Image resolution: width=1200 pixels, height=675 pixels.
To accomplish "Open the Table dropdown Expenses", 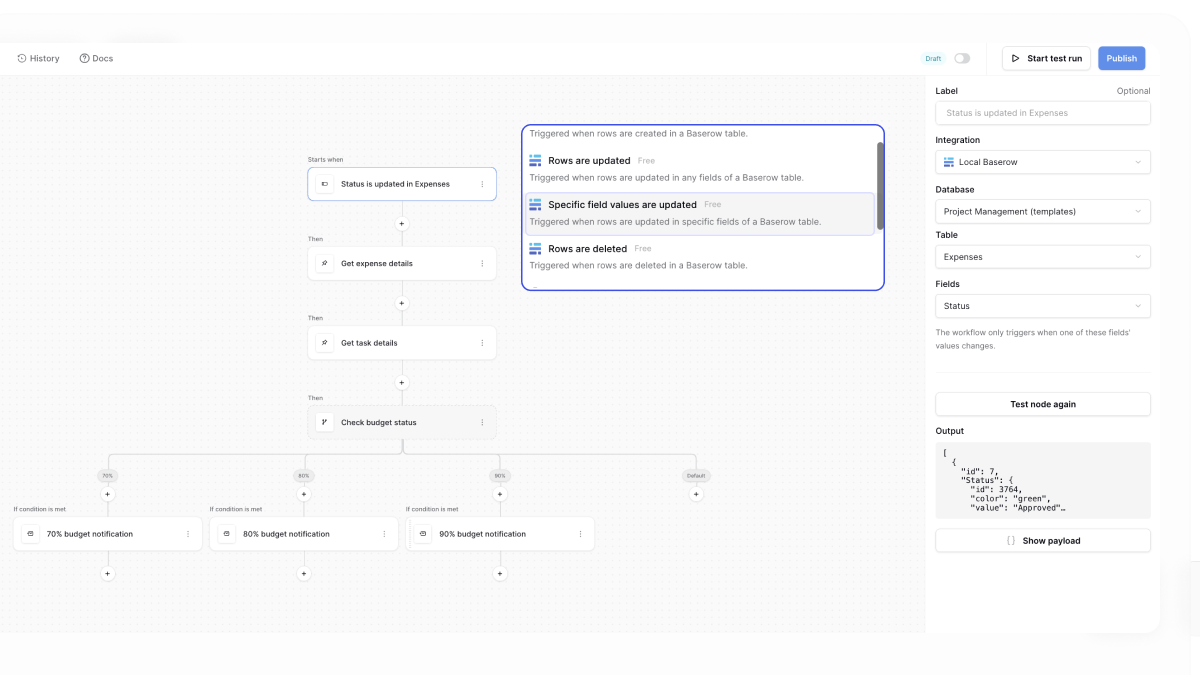I will tap(1043, 257).
